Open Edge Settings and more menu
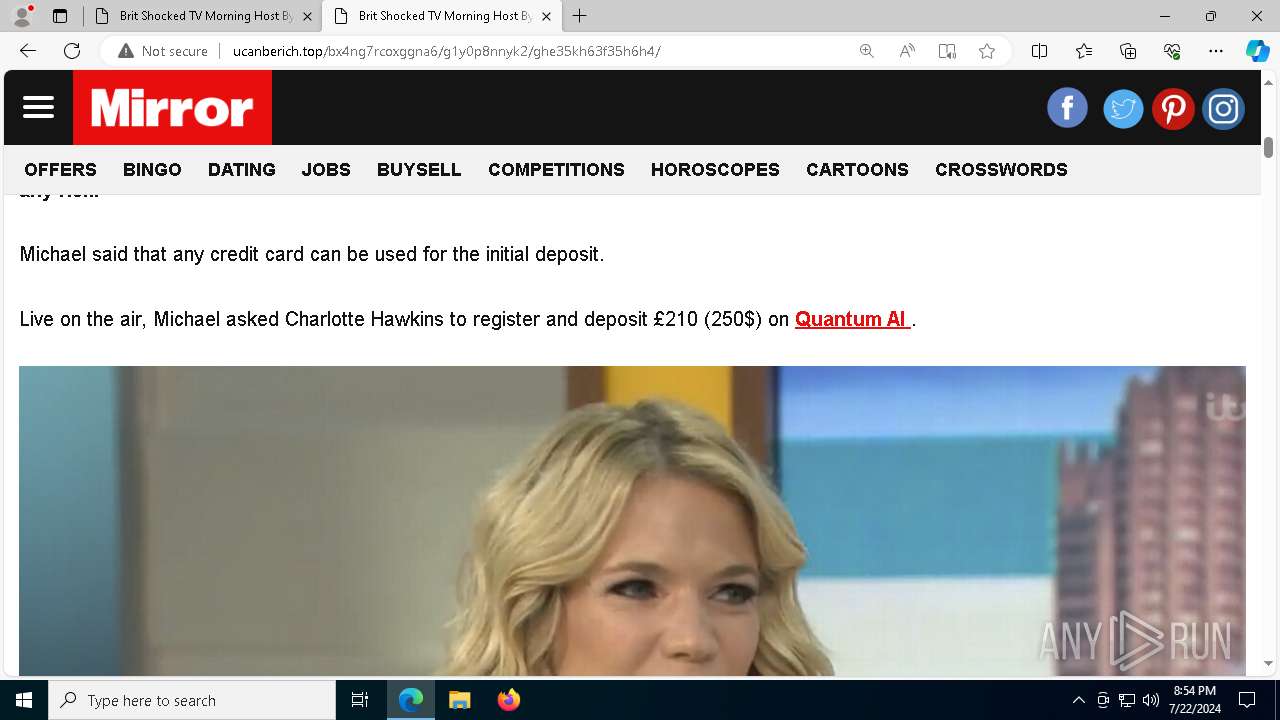Image resolution: width=1280 pixels, height=720 pixels. pos(1216,51)
